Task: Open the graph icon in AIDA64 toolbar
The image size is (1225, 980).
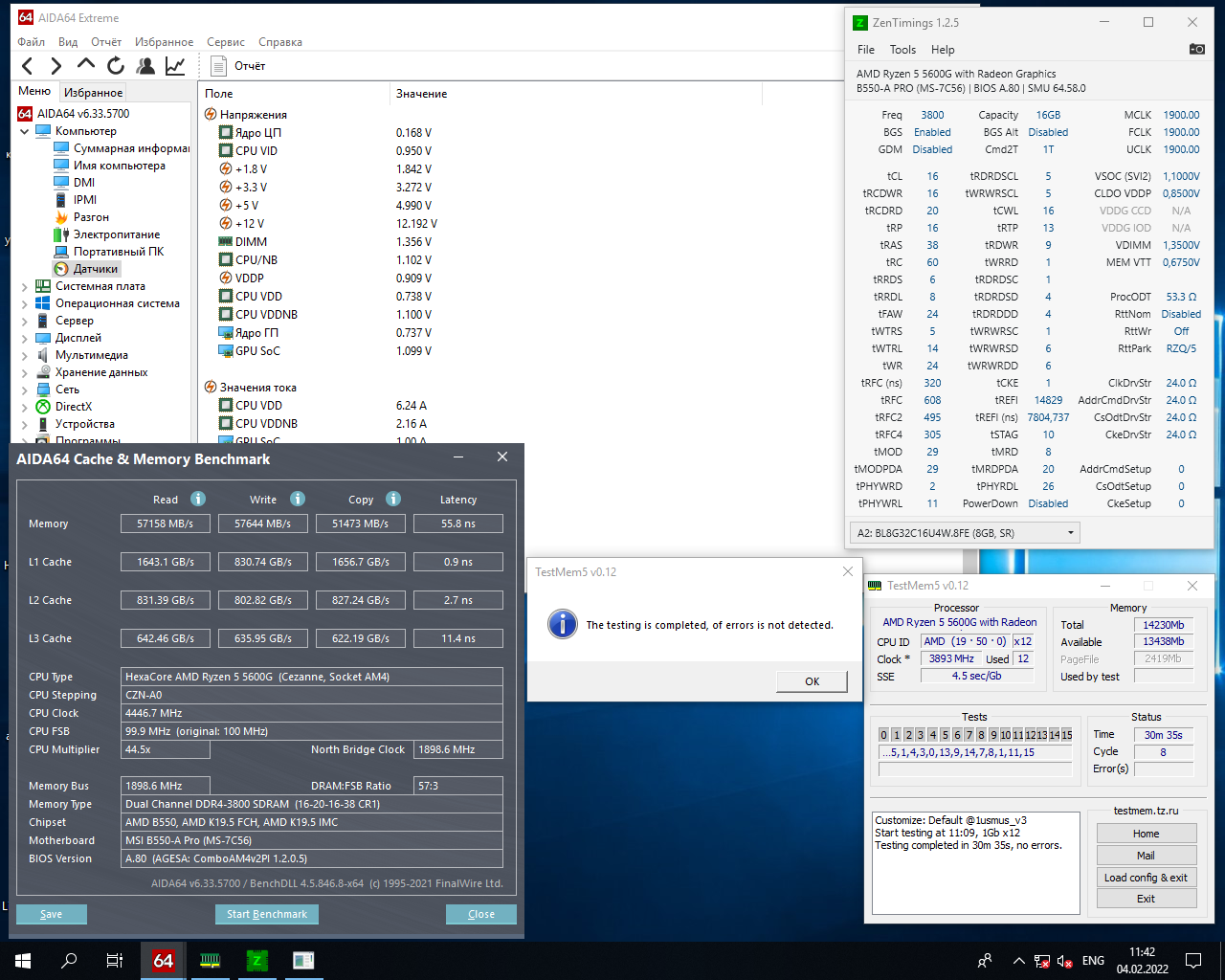Action: pyautogui.click(x=175, y=65)
